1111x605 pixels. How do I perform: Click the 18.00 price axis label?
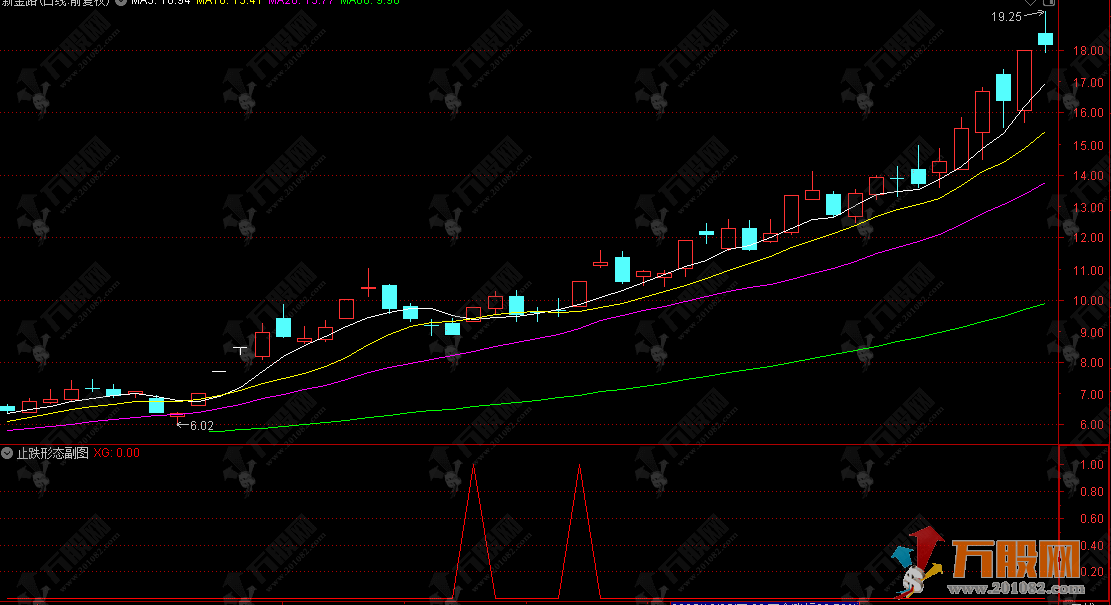[1088, 51]
